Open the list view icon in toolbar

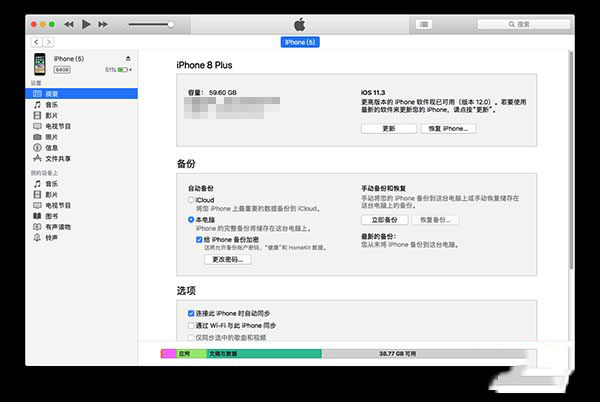point(424,24)
